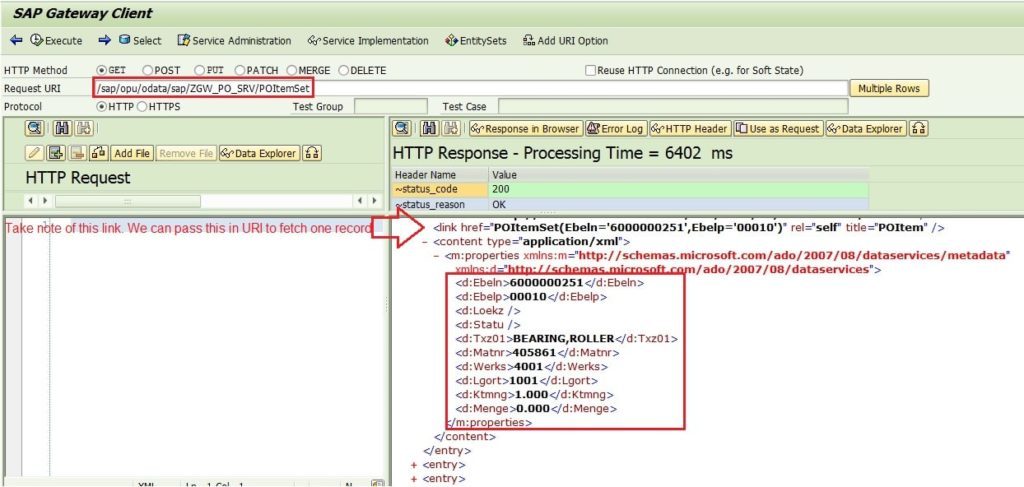Click headphones icon after request Data Explorer
The image size is (1024, 487).
(312, 153)
